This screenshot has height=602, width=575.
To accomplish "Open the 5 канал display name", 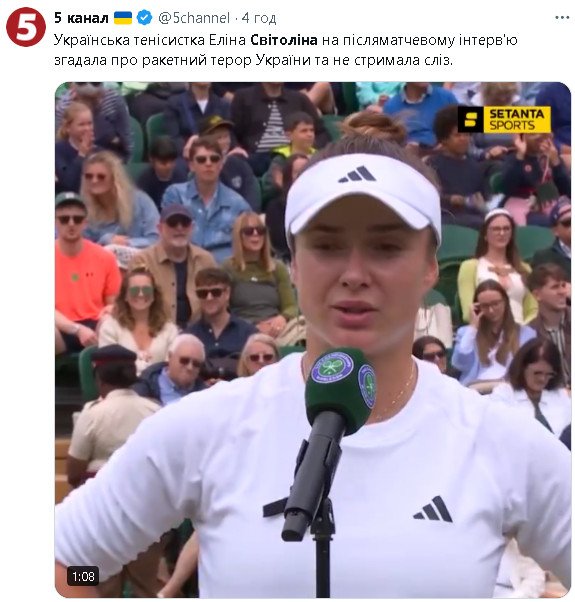I will pos(81,18).
